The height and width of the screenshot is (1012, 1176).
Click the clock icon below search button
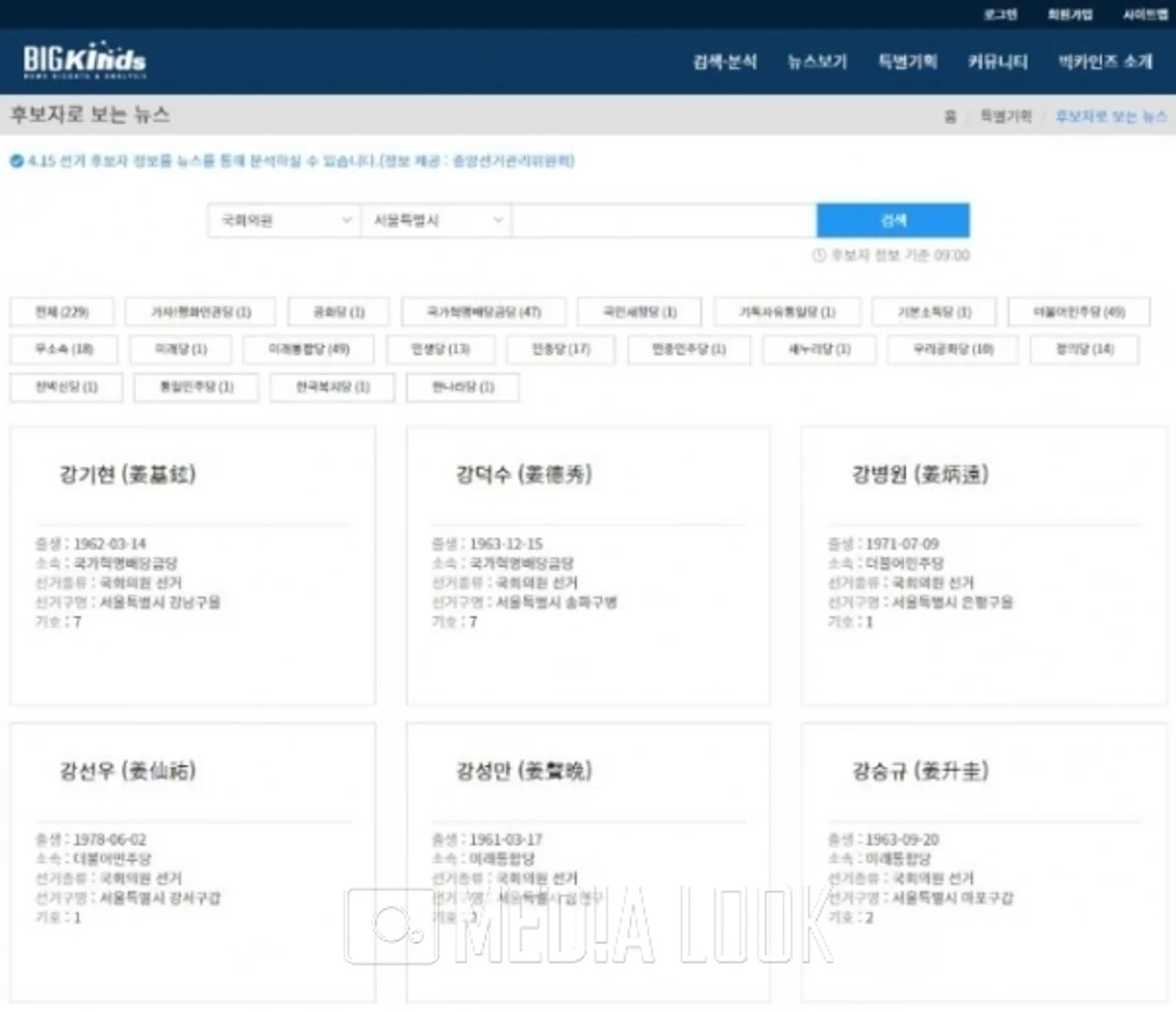(x=819, y=256)
